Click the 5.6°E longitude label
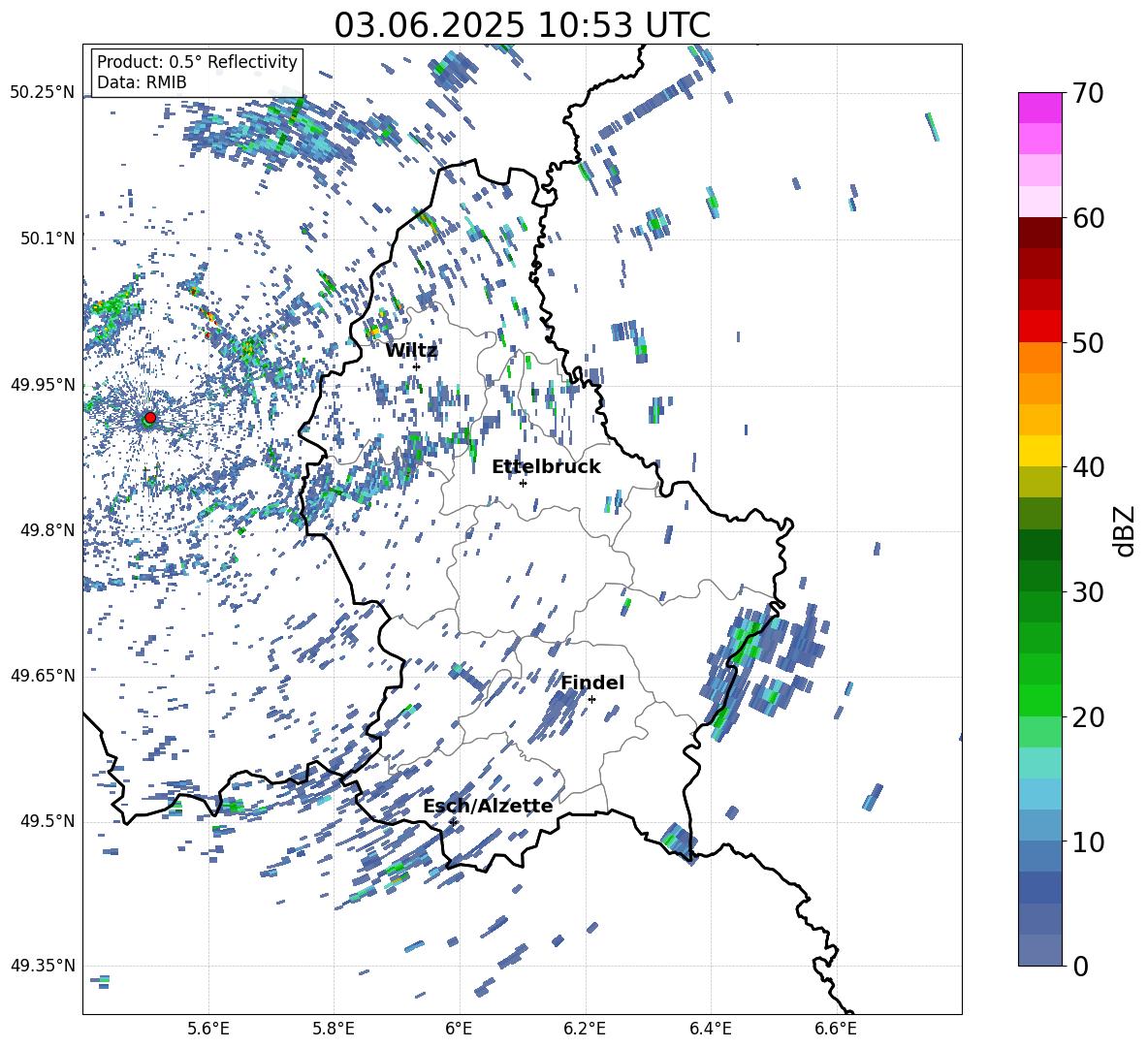This screenshot has height=1048, width=1148. [207, 1029]
